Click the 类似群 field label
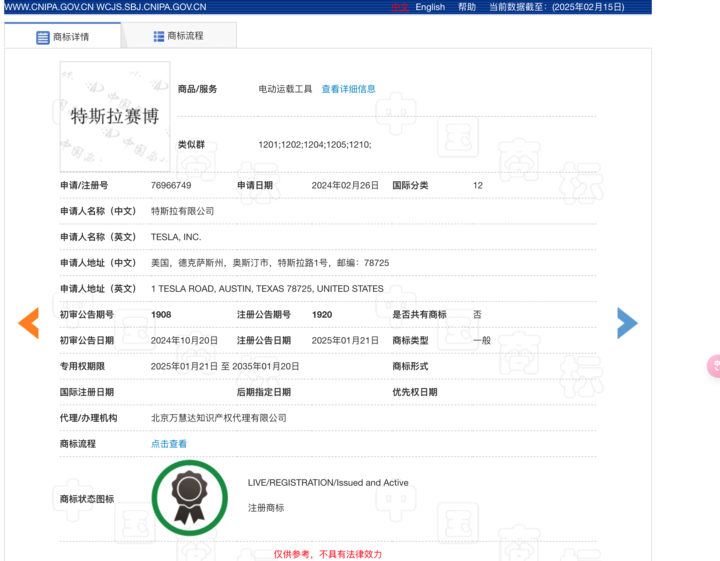 [x=191, y=145]
